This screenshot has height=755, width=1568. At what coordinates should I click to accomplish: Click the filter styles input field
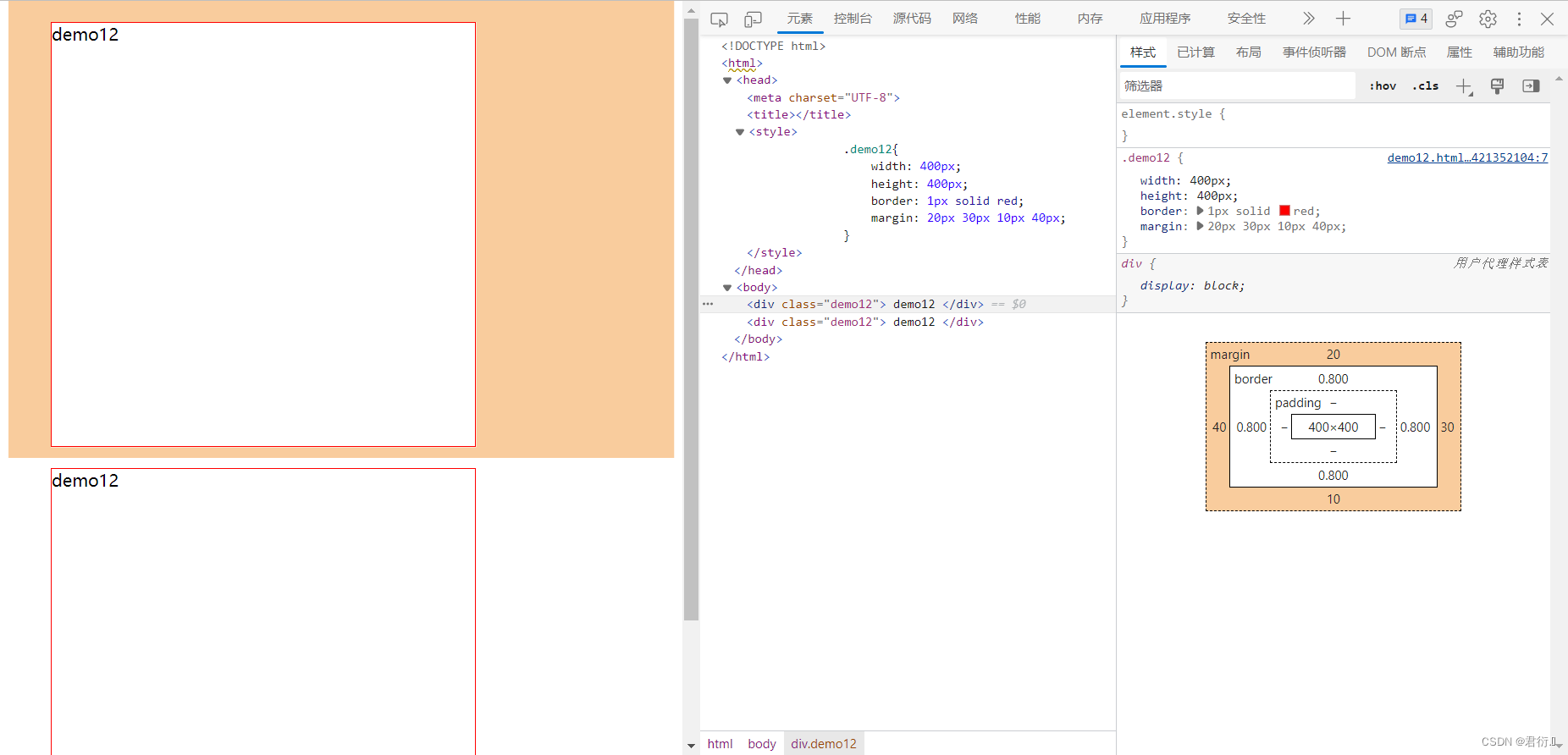[x=1237, y=86]
